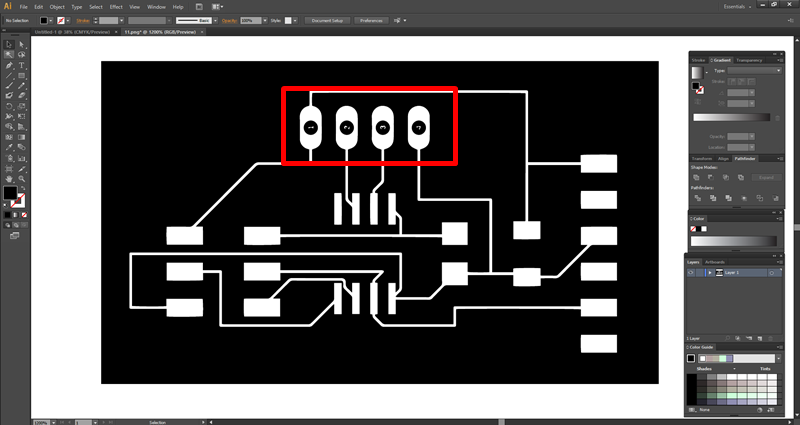800x425 pixels.
Task: Click the gradient slider bar in Gradient panel
Action: click(731, 117)
